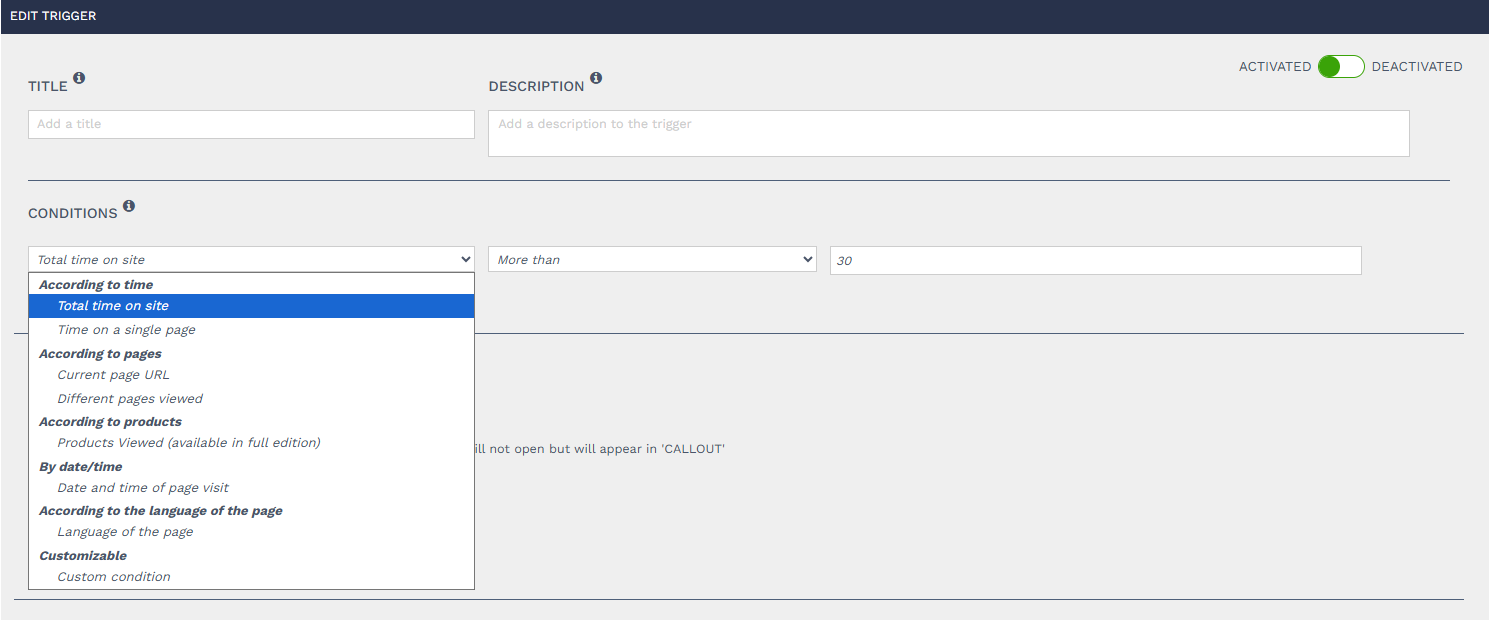Open the 'Total time on site' condition dropdown
1489x620 pixels.
point(251,260)
